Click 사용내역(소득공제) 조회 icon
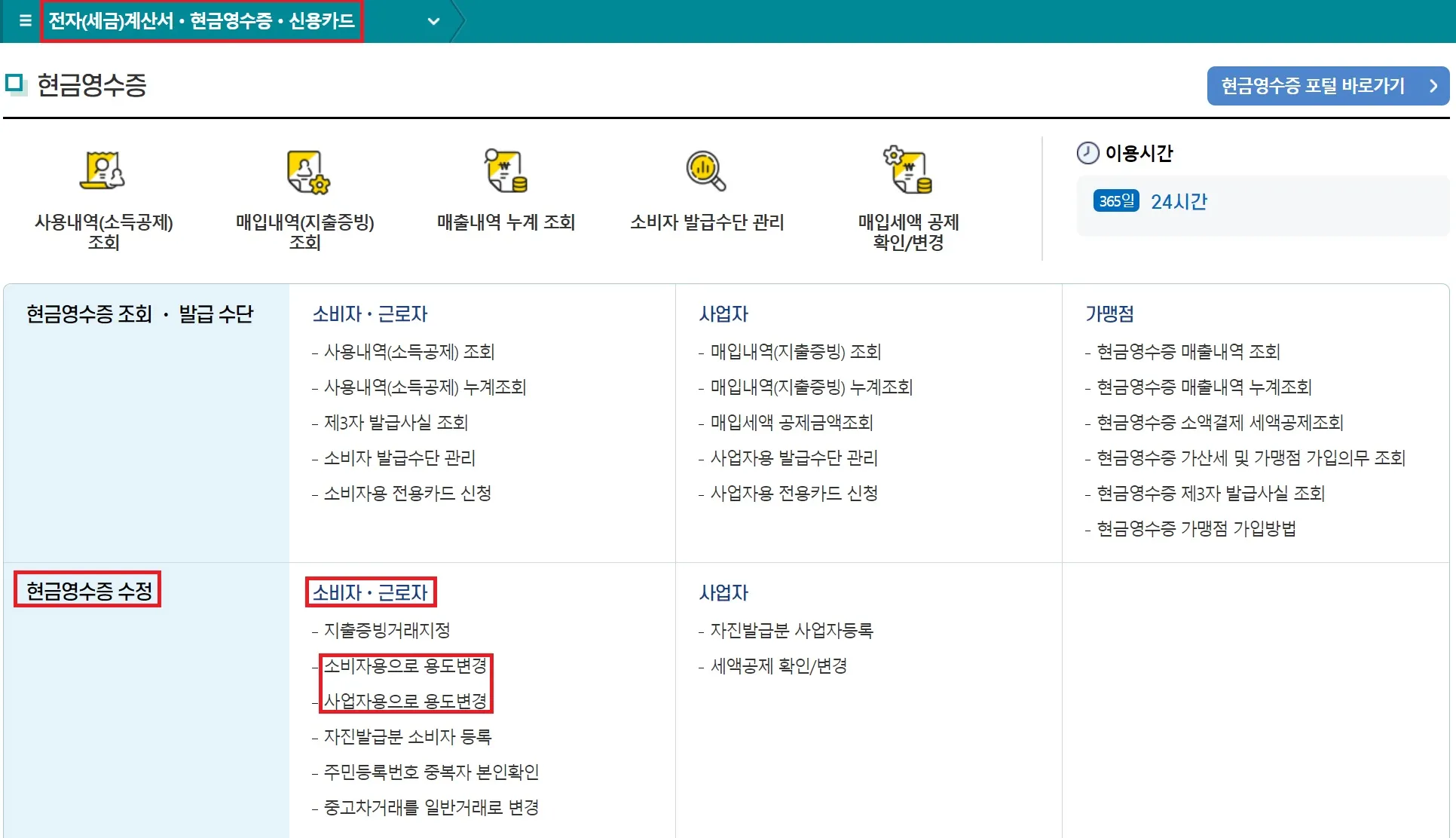1456x838 pixels. coord(102,171)
